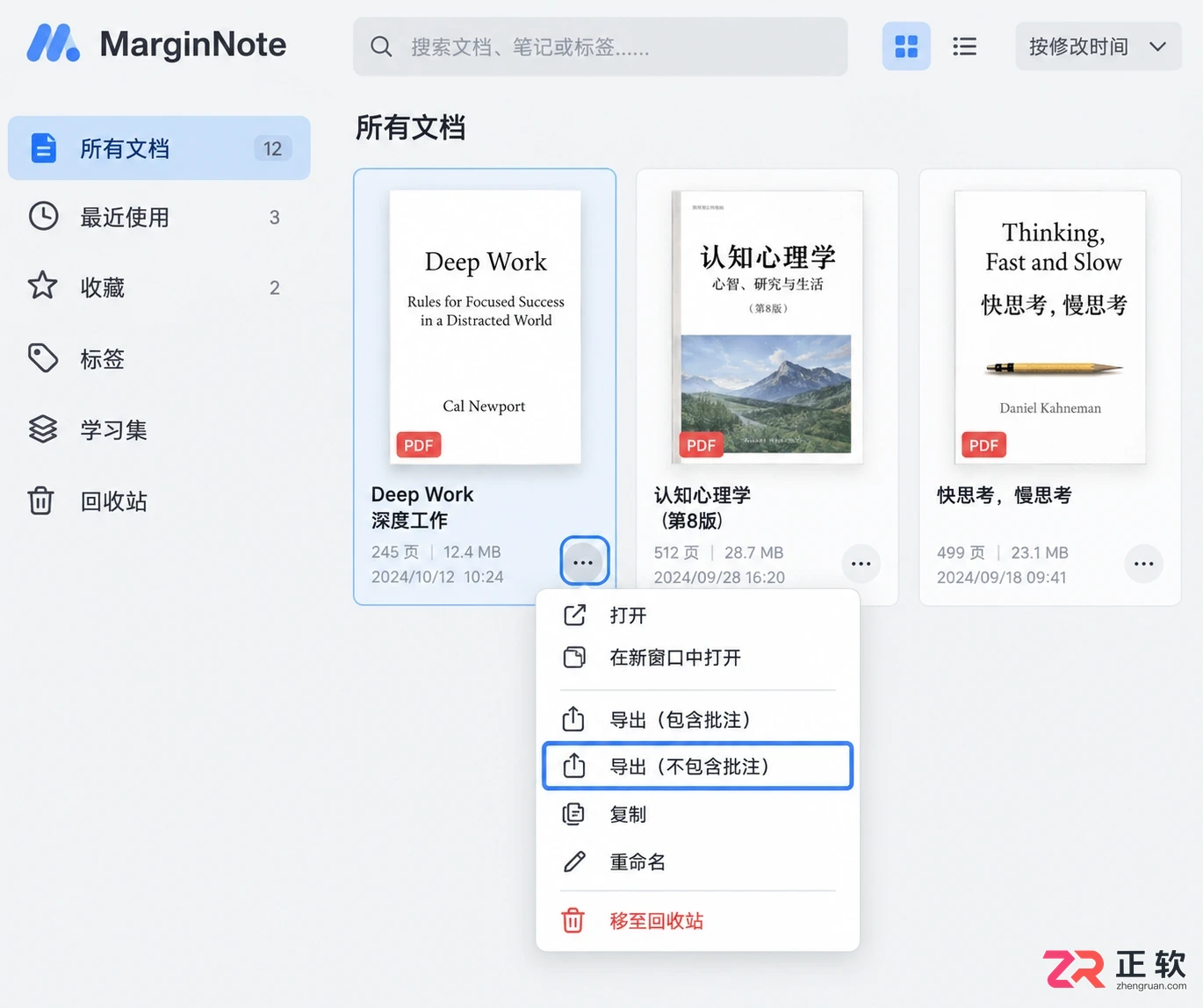This screenshot has height=1008, width=1203.
Task: Click the MarginNote app name text
Action: point(193,44)
